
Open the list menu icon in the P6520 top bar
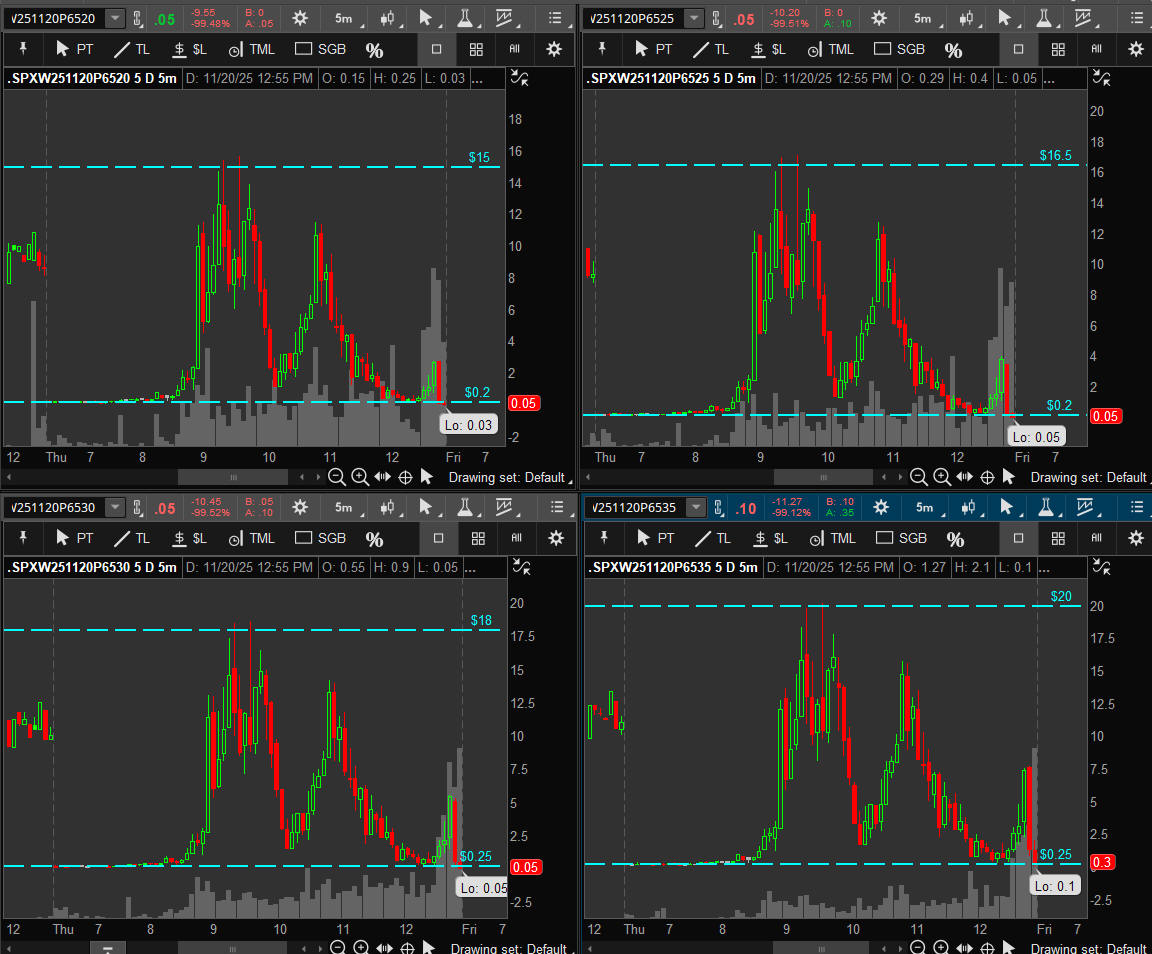(x=556, y=18)
